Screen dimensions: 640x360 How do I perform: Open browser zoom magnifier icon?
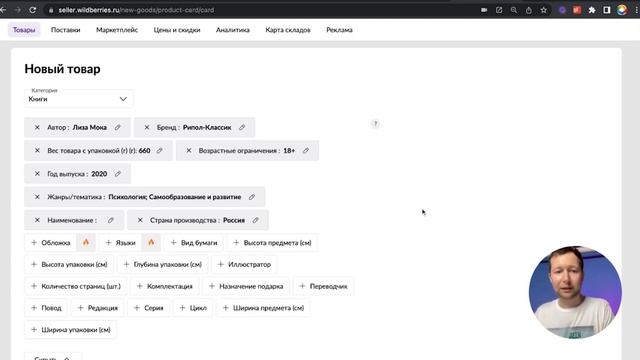pos(514,10)
